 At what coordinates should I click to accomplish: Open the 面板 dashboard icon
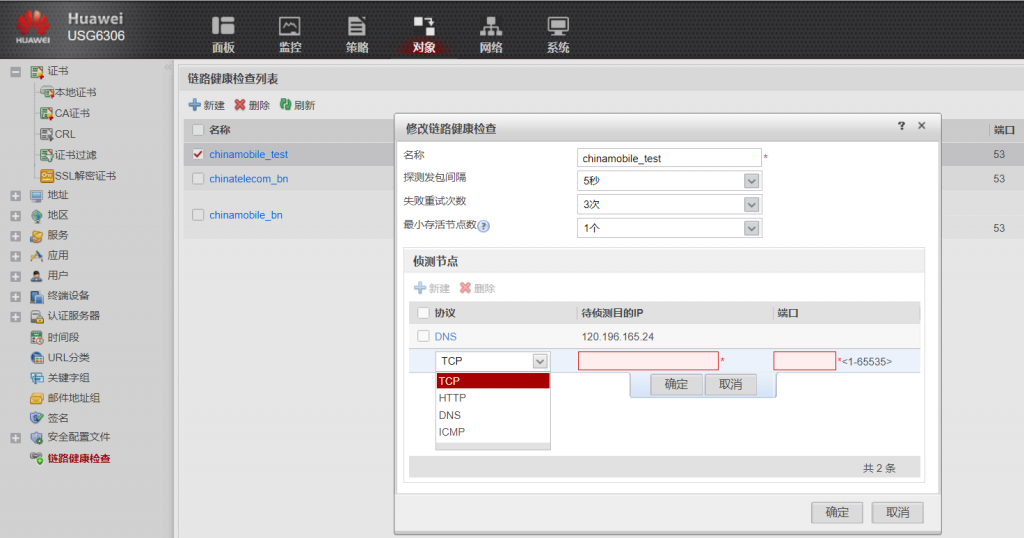[x=223, y=27]
